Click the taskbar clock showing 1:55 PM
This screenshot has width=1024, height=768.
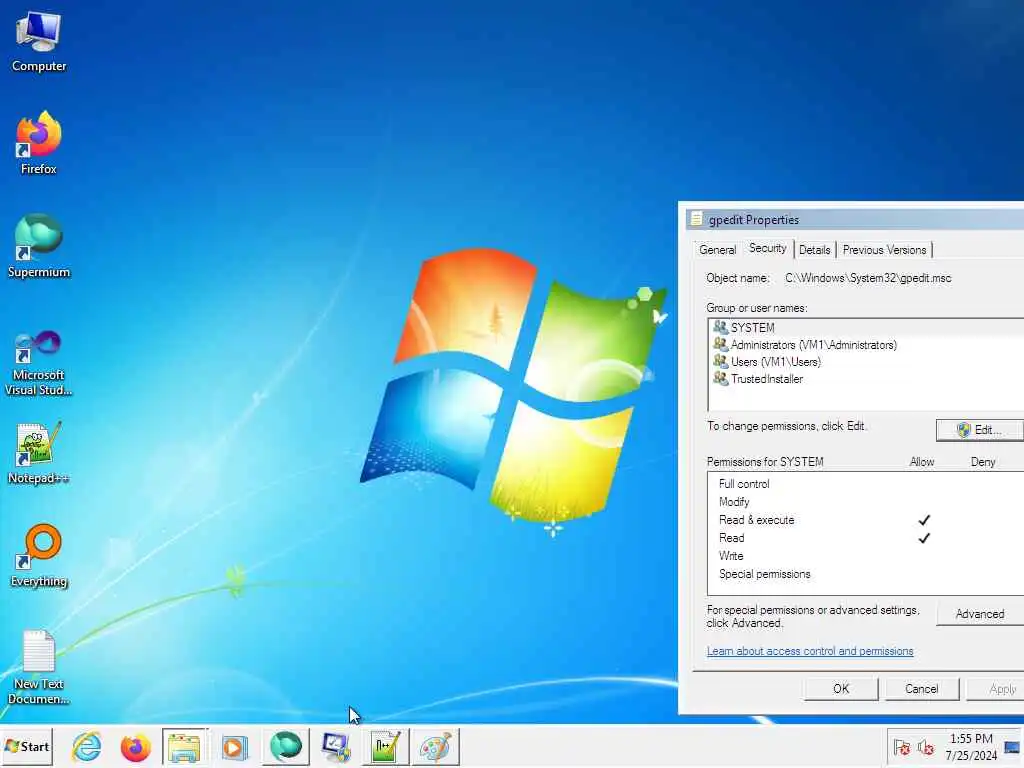[971, 746]
